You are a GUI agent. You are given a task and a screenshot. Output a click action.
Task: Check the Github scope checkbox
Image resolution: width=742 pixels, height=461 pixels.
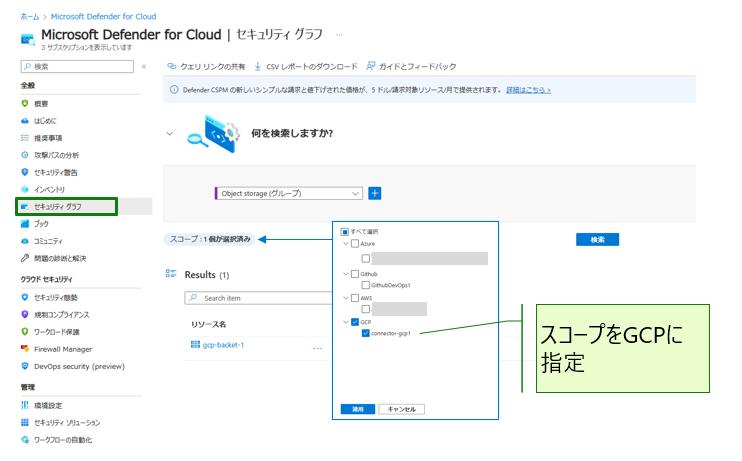click(x=355, y=274)
